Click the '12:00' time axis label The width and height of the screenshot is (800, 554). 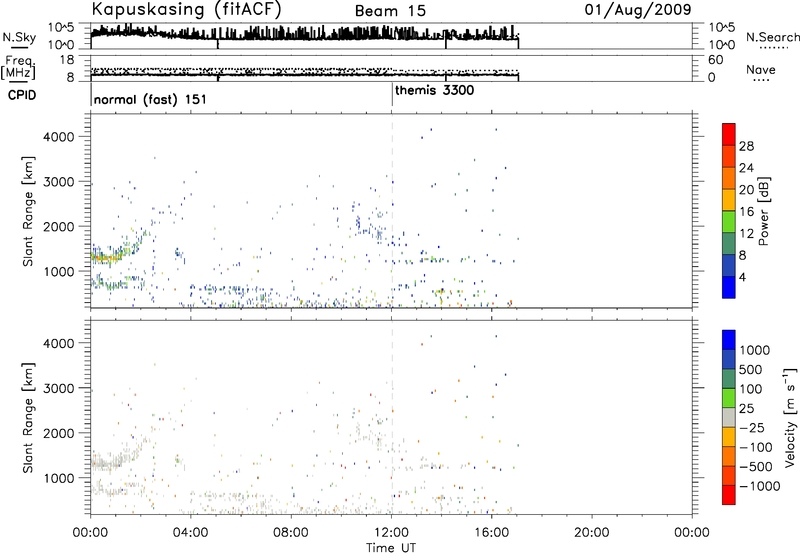(x=391, y=533)
